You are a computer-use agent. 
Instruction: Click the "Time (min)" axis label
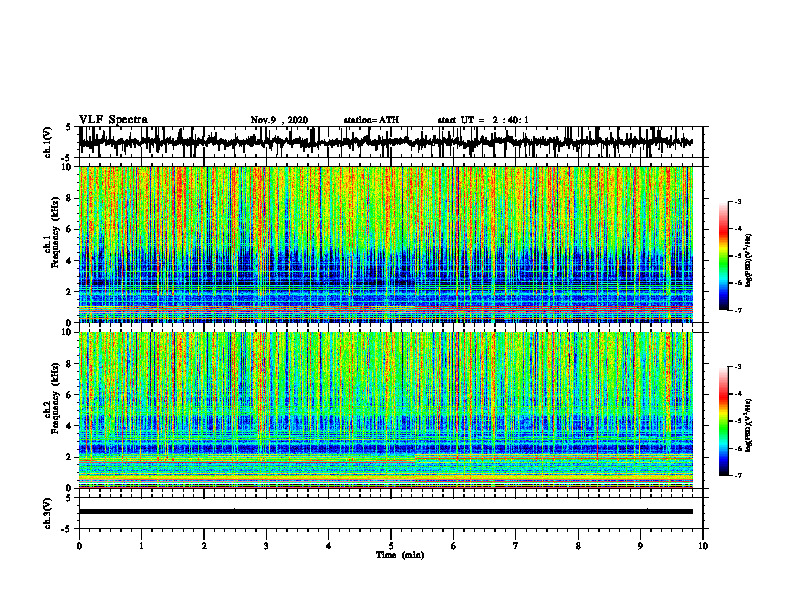[400, 555]
